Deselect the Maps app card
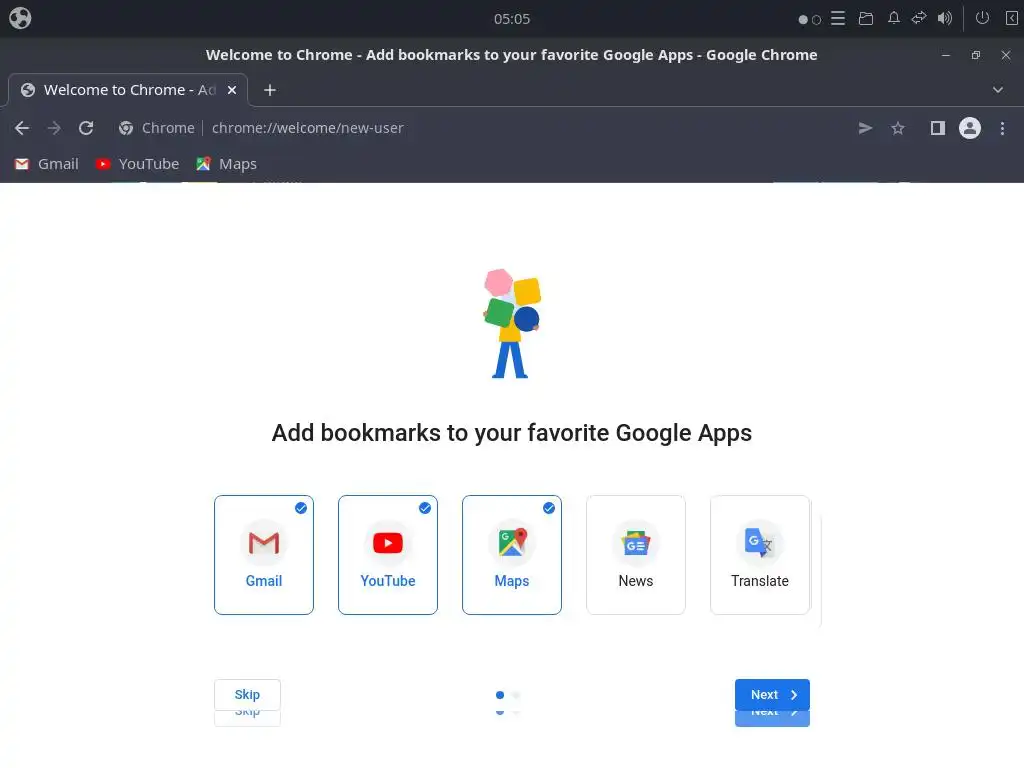This screenshot has width=1024, height=768. 512,555
